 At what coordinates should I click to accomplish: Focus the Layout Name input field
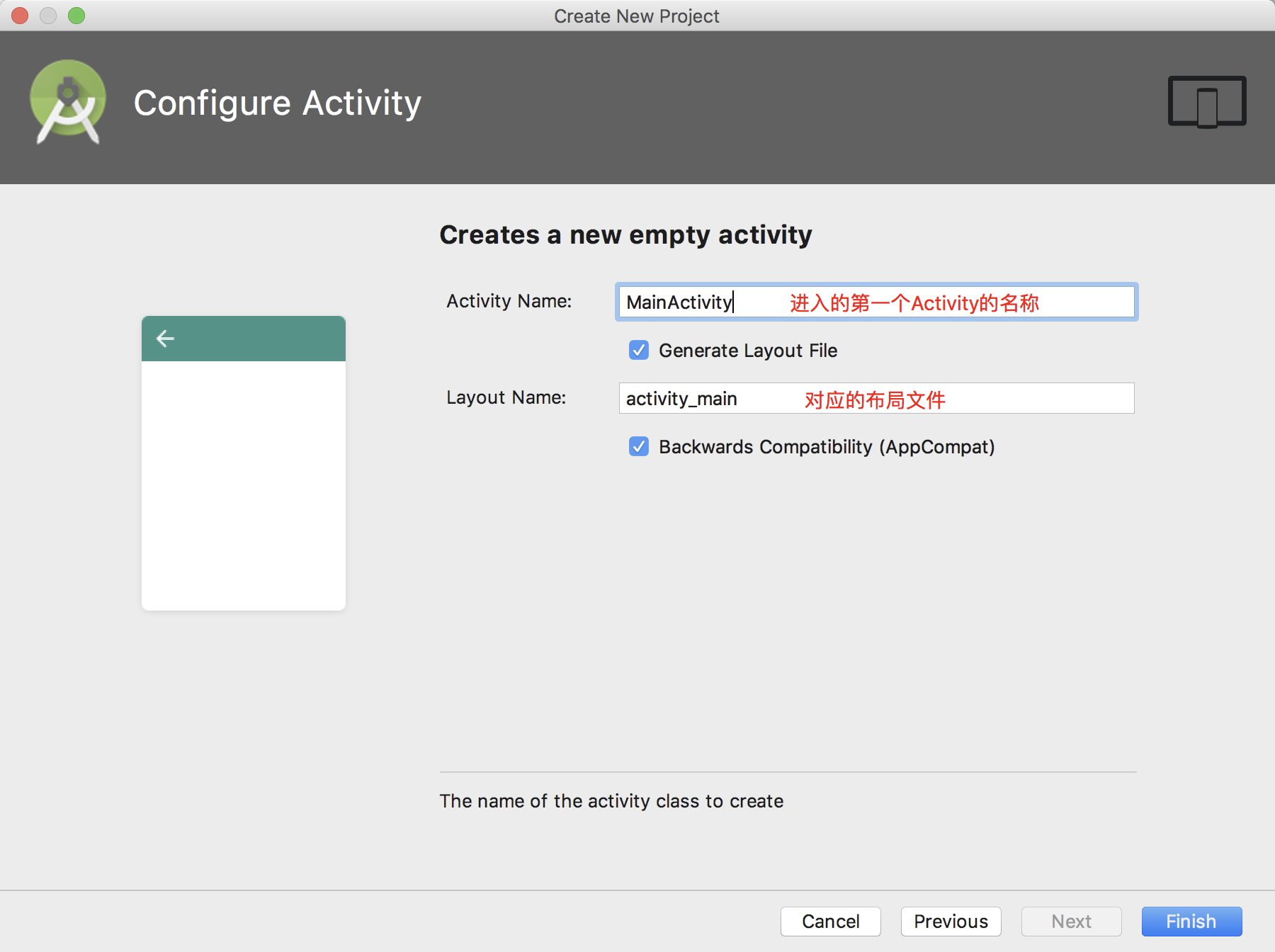(877, 398)
